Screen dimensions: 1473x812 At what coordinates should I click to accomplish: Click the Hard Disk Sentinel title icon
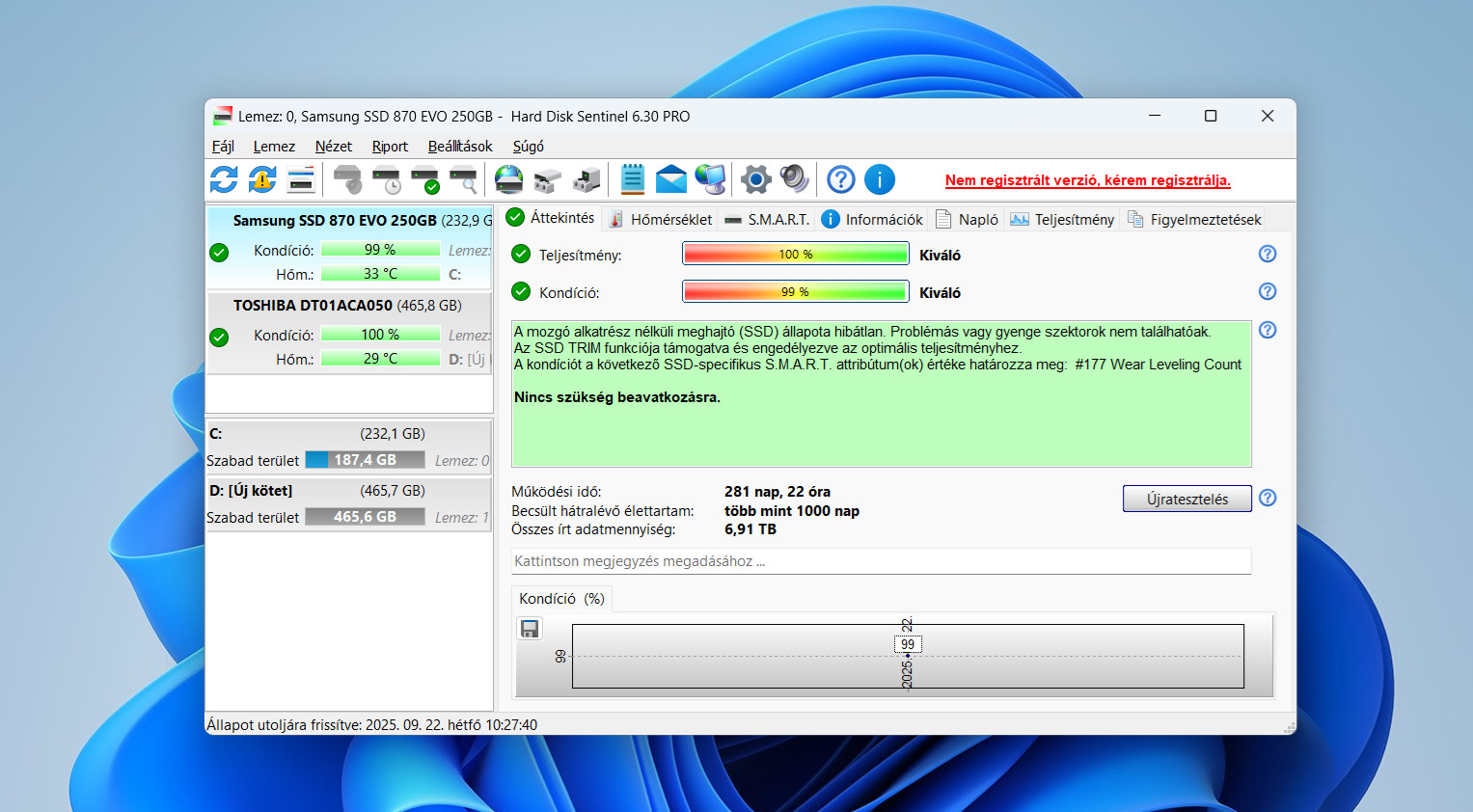click(x=223, y=116)
